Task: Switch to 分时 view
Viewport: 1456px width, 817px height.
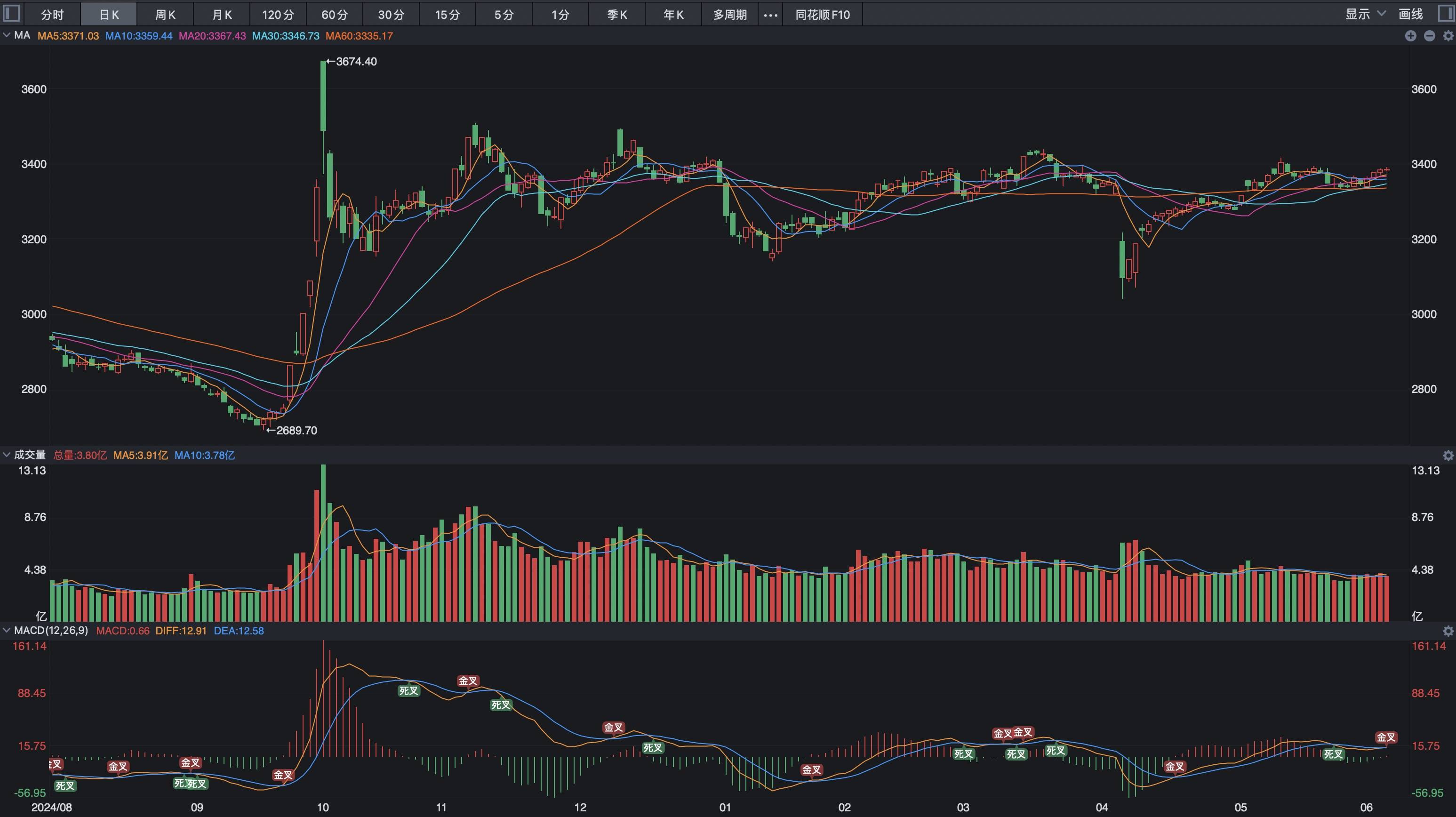Action: (x=52, y=15)
